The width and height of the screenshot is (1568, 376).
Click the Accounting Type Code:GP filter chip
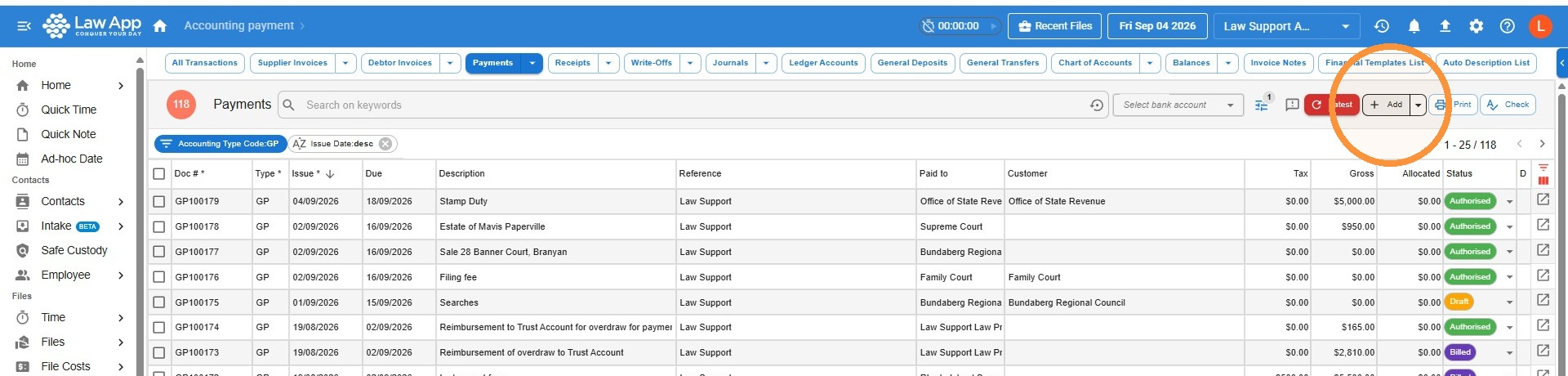pos(220,144)
